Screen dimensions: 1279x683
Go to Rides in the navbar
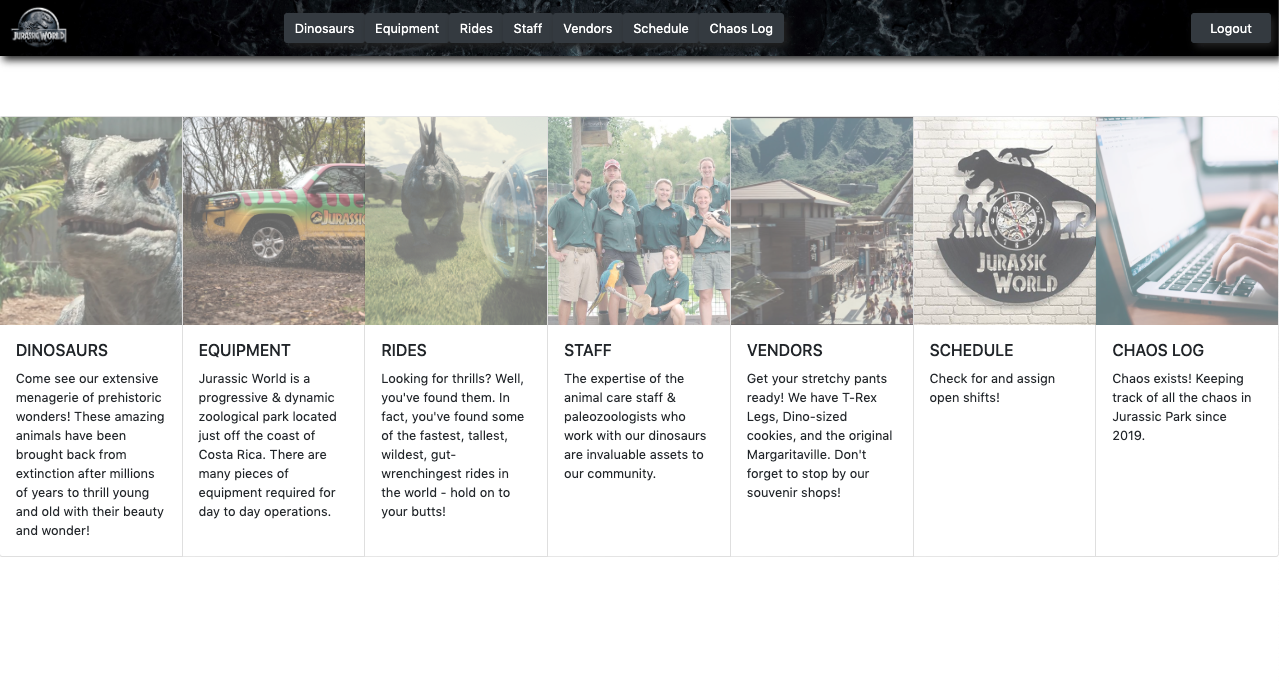(476, 28)
